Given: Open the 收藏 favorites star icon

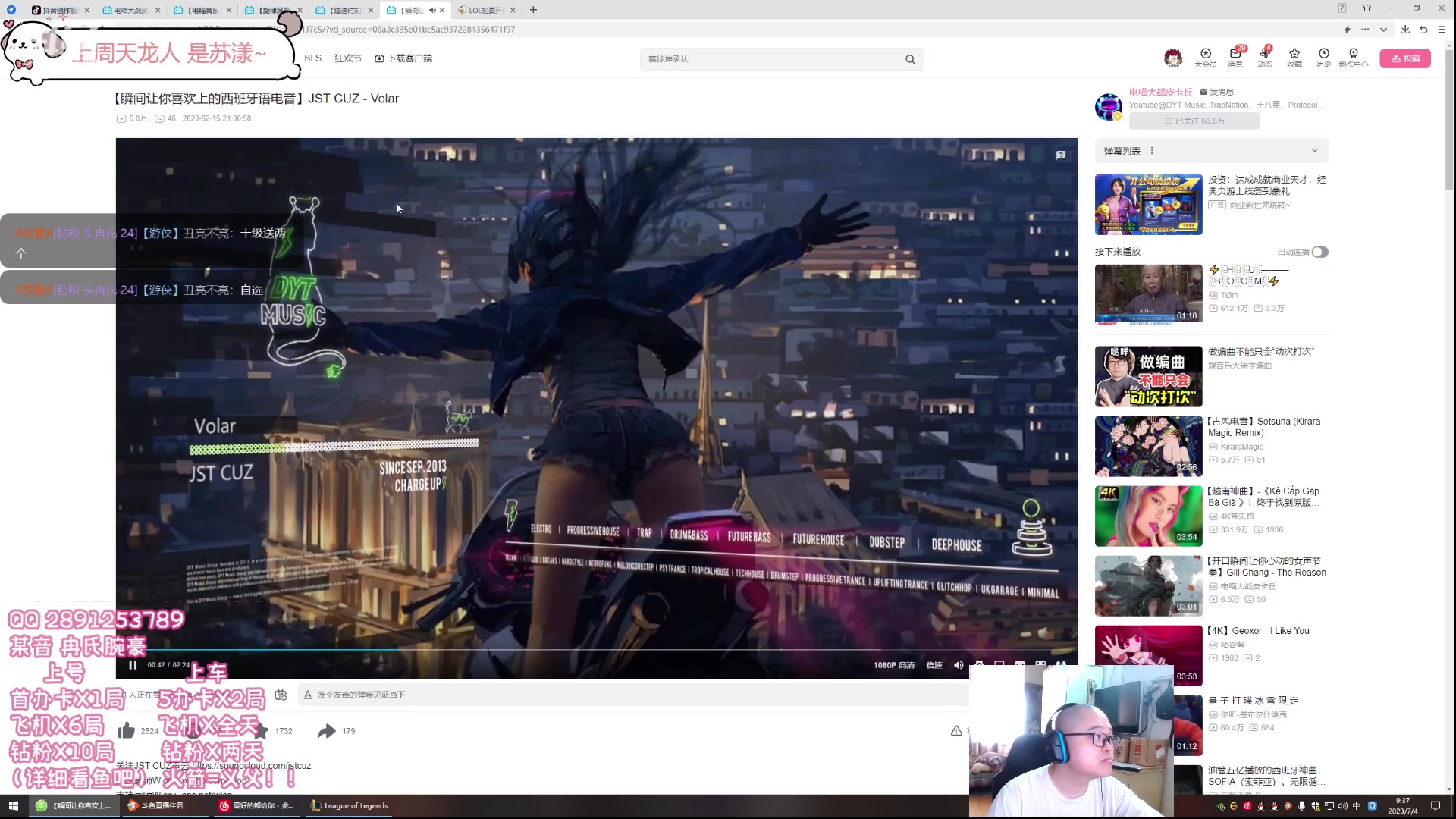Looking at the screenshot, I should click(1294, 58).
